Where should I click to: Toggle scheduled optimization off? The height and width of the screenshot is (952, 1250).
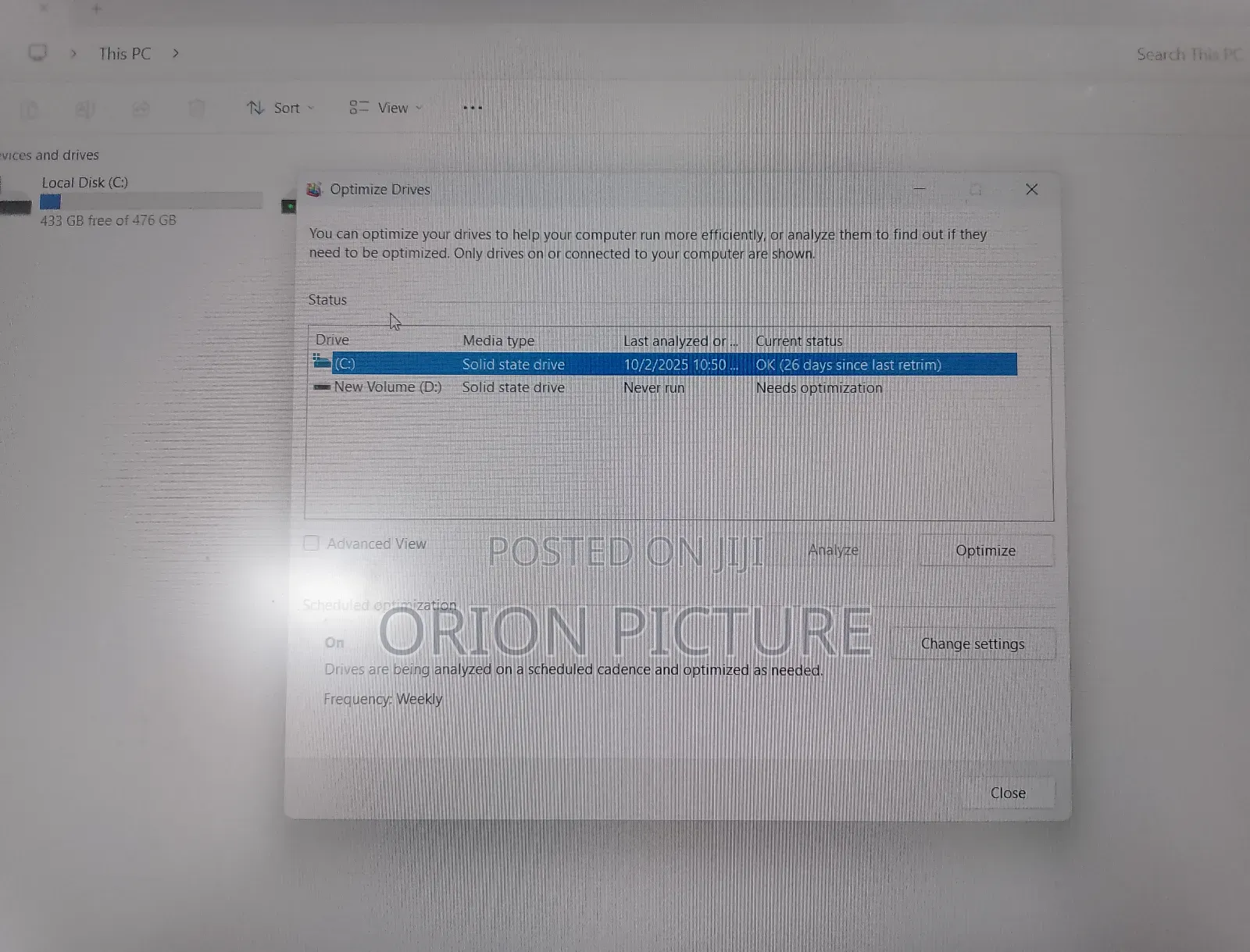pyautogui.click(x=334, y=642)
